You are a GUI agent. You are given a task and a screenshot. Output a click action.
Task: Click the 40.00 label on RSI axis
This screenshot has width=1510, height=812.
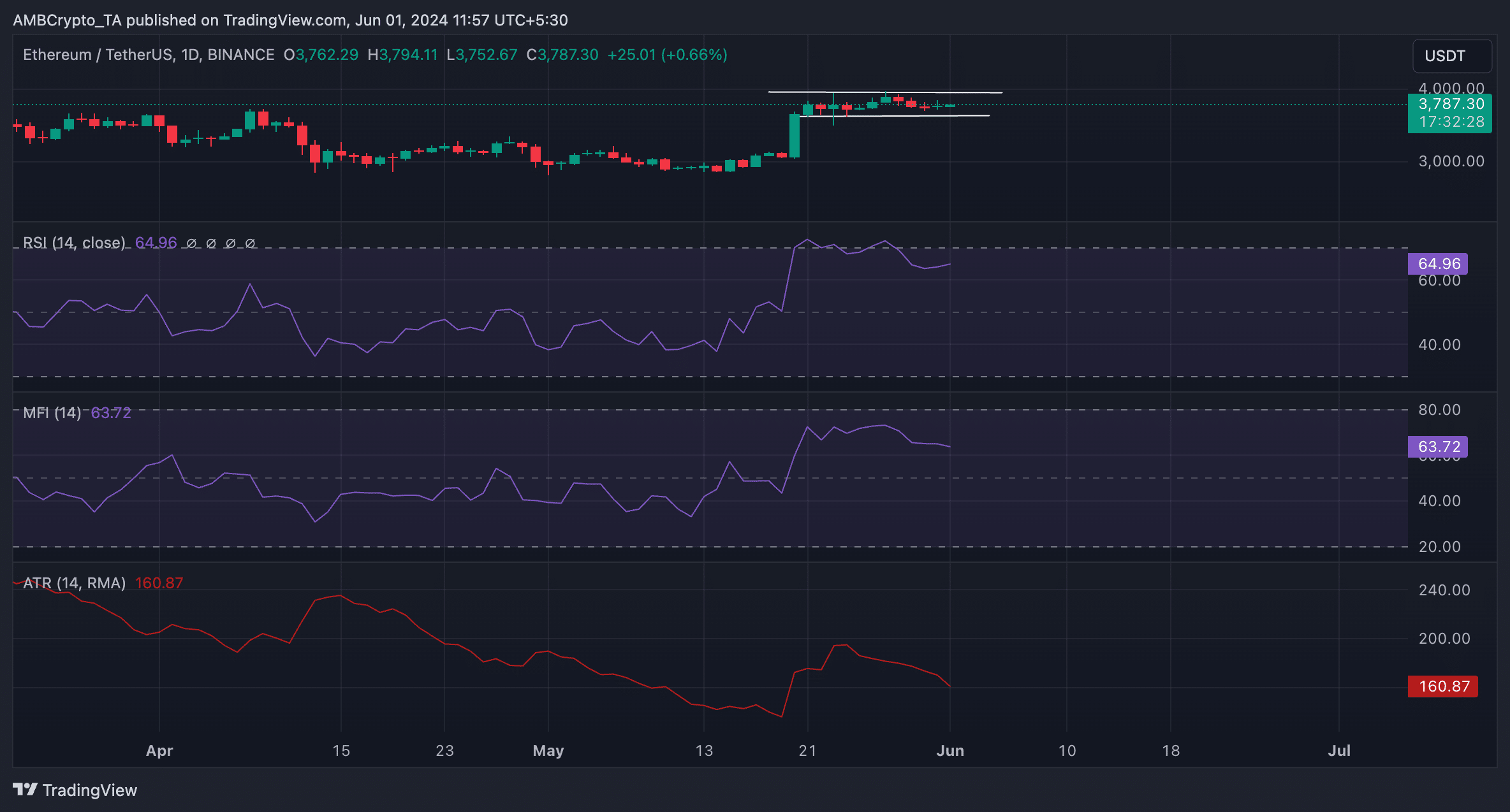pyautogui.click(x=1439, y=345)
